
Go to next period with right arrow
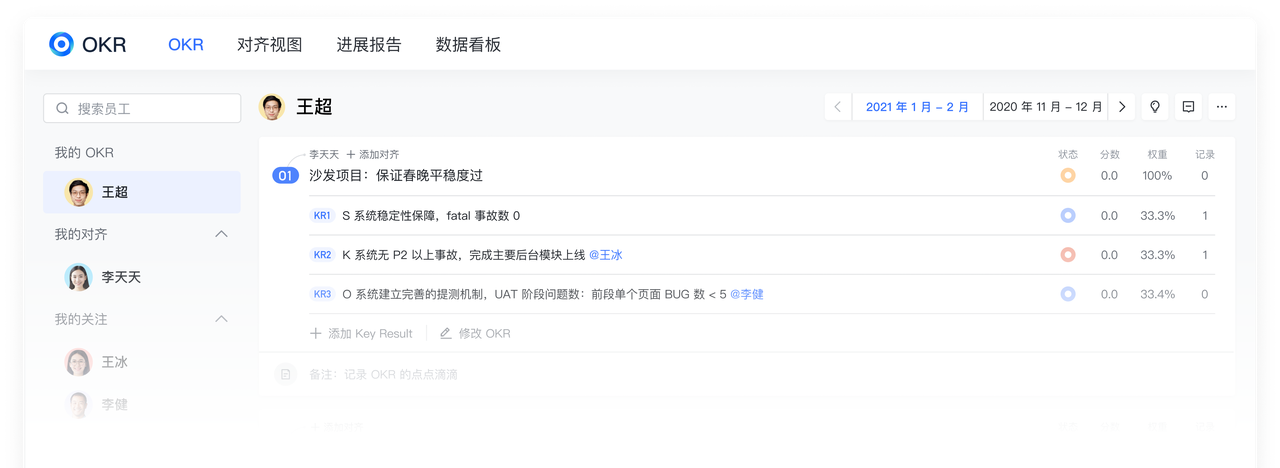pyautogui.click(x=1122, y=107)
